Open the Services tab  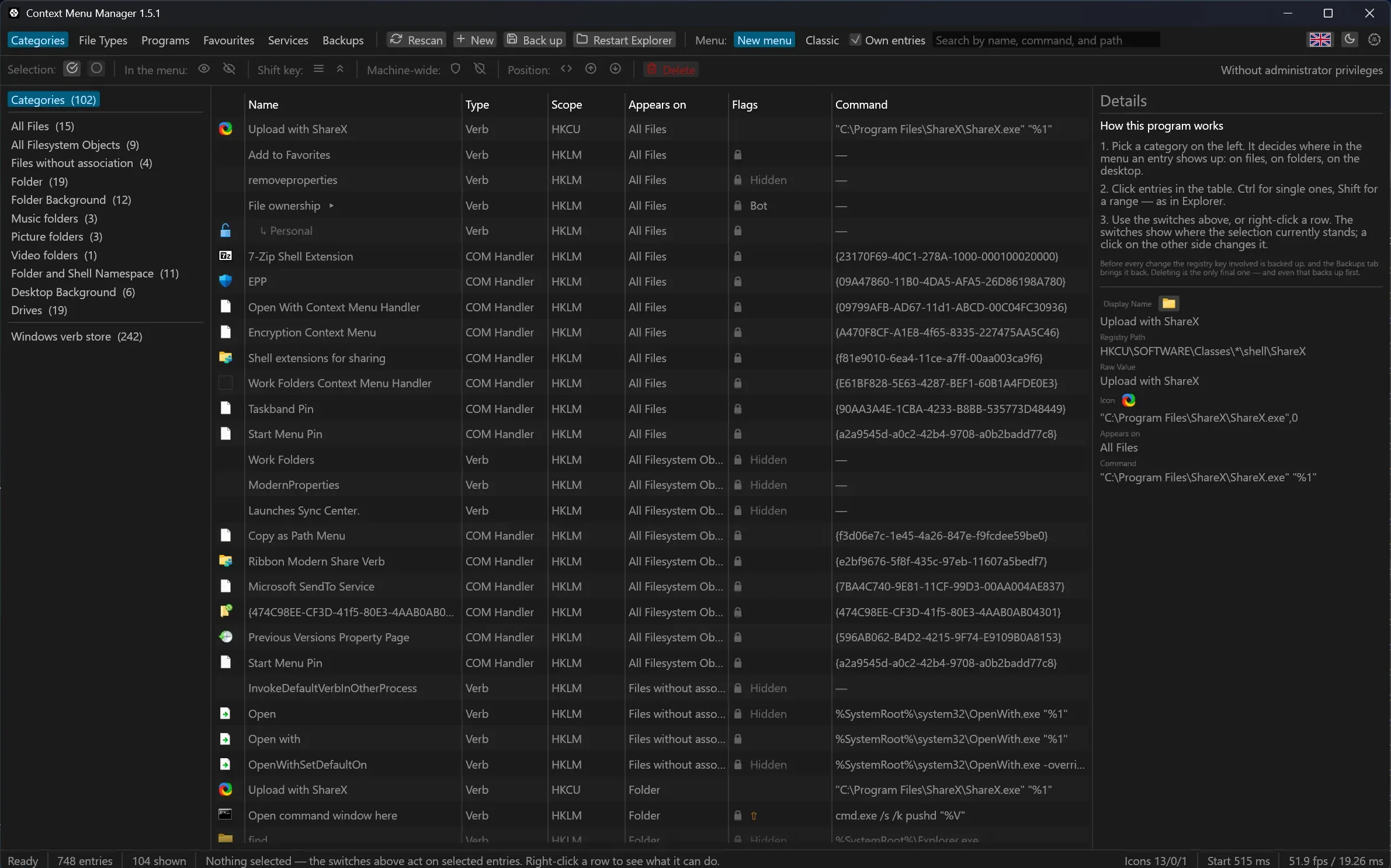(288, 40)
